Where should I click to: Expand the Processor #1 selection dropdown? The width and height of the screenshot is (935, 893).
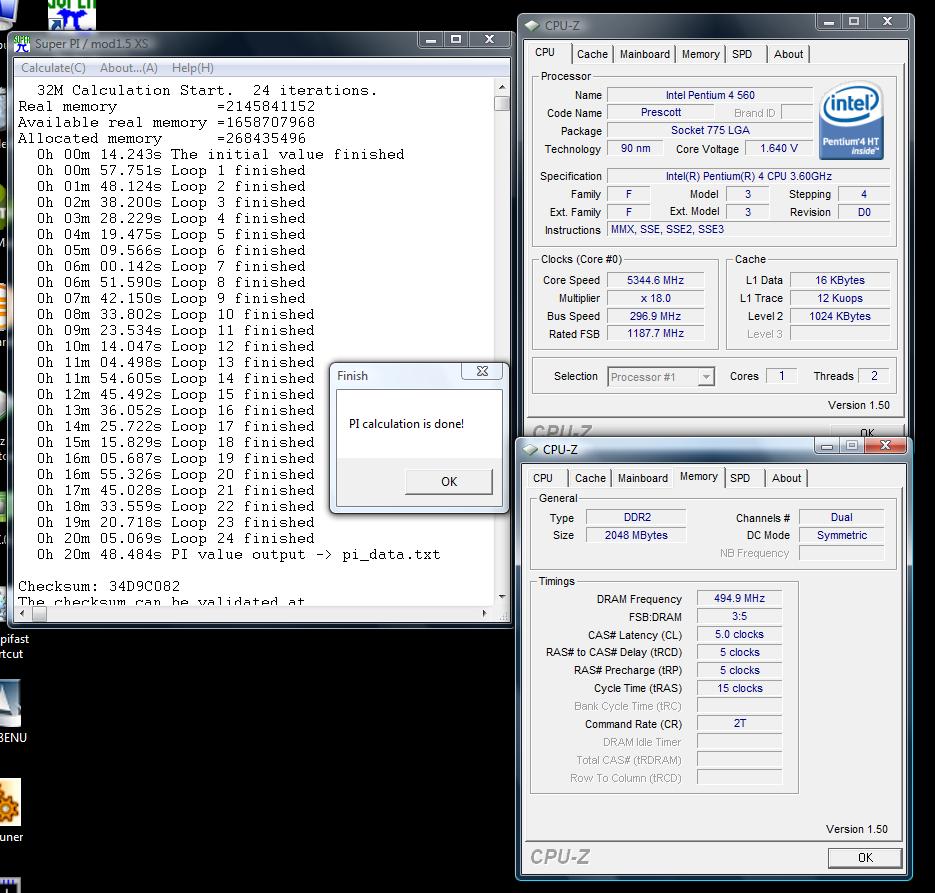tap(706, 377)
